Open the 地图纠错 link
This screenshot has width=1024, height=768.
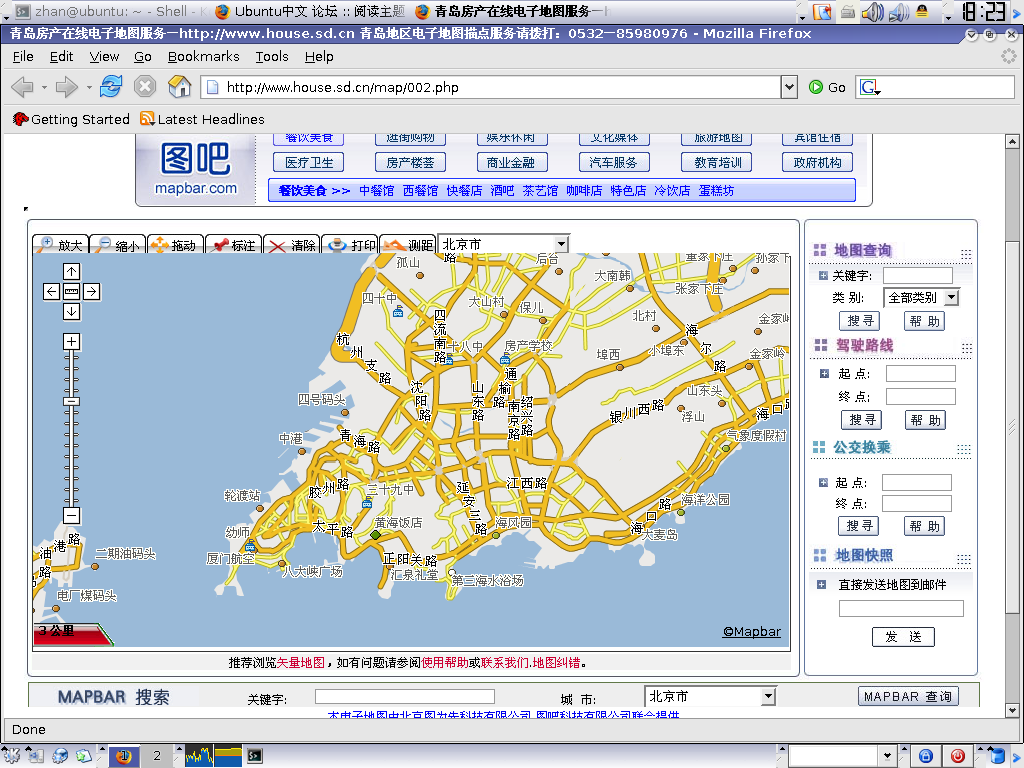556,663
